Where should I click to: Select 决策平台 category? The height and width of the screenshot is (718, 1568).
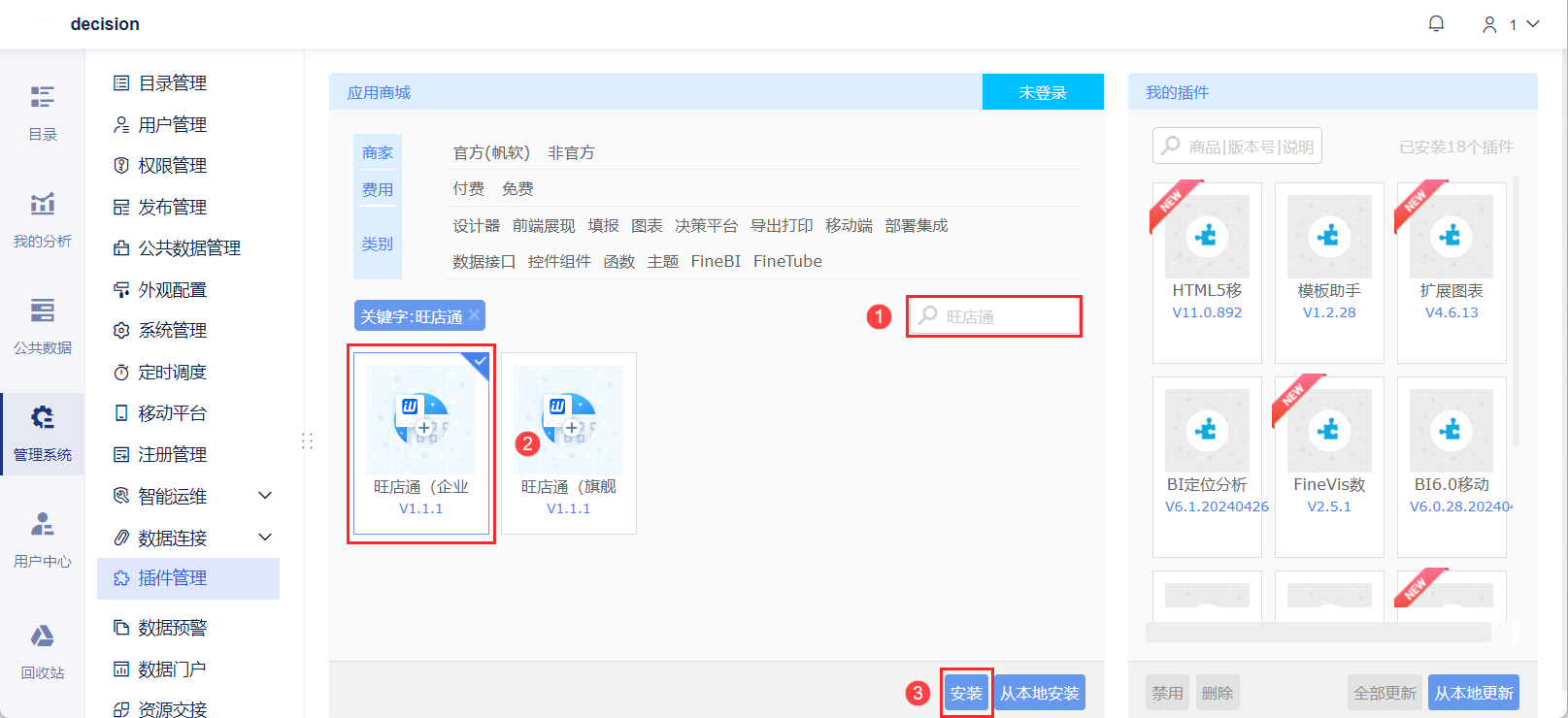[706, 225]
